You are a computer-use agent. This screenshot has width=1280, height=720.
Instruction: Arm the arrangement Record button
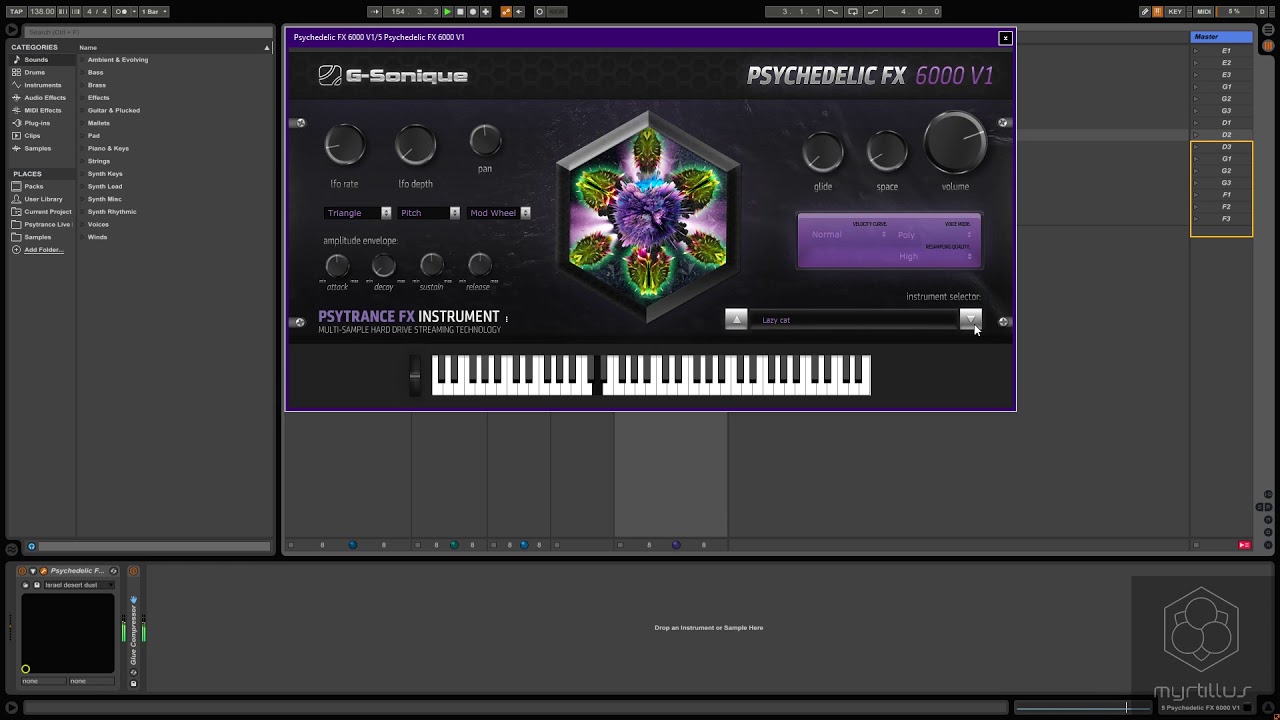point(473,12)
